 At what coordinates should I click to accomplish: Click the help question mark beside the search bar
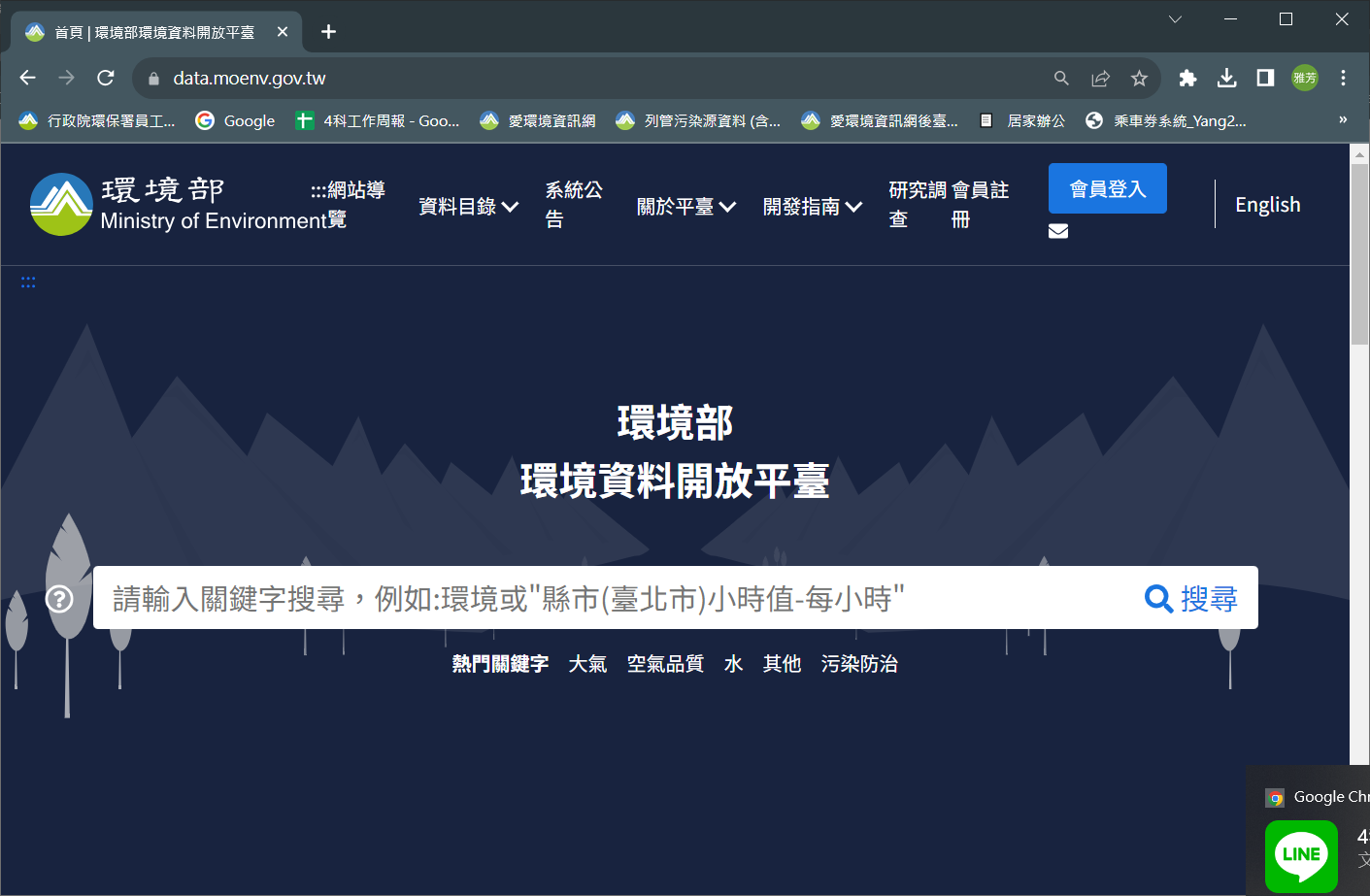pyautogui.click(x=60, y=599)
